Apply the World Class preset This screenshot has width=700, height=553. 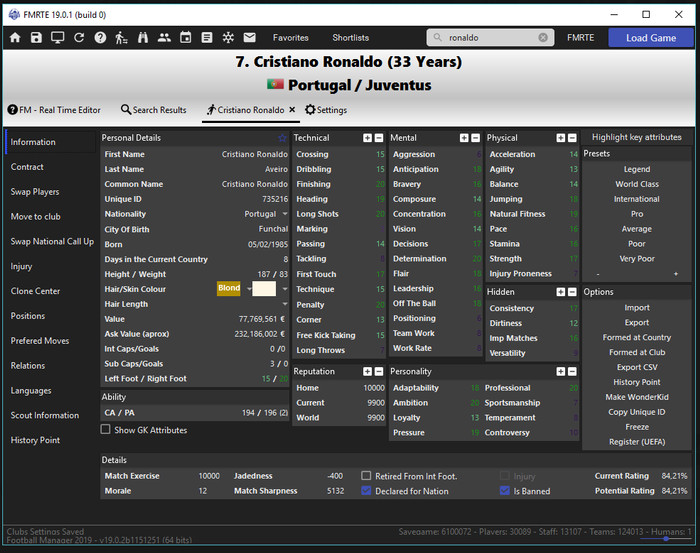coord(637,184)
